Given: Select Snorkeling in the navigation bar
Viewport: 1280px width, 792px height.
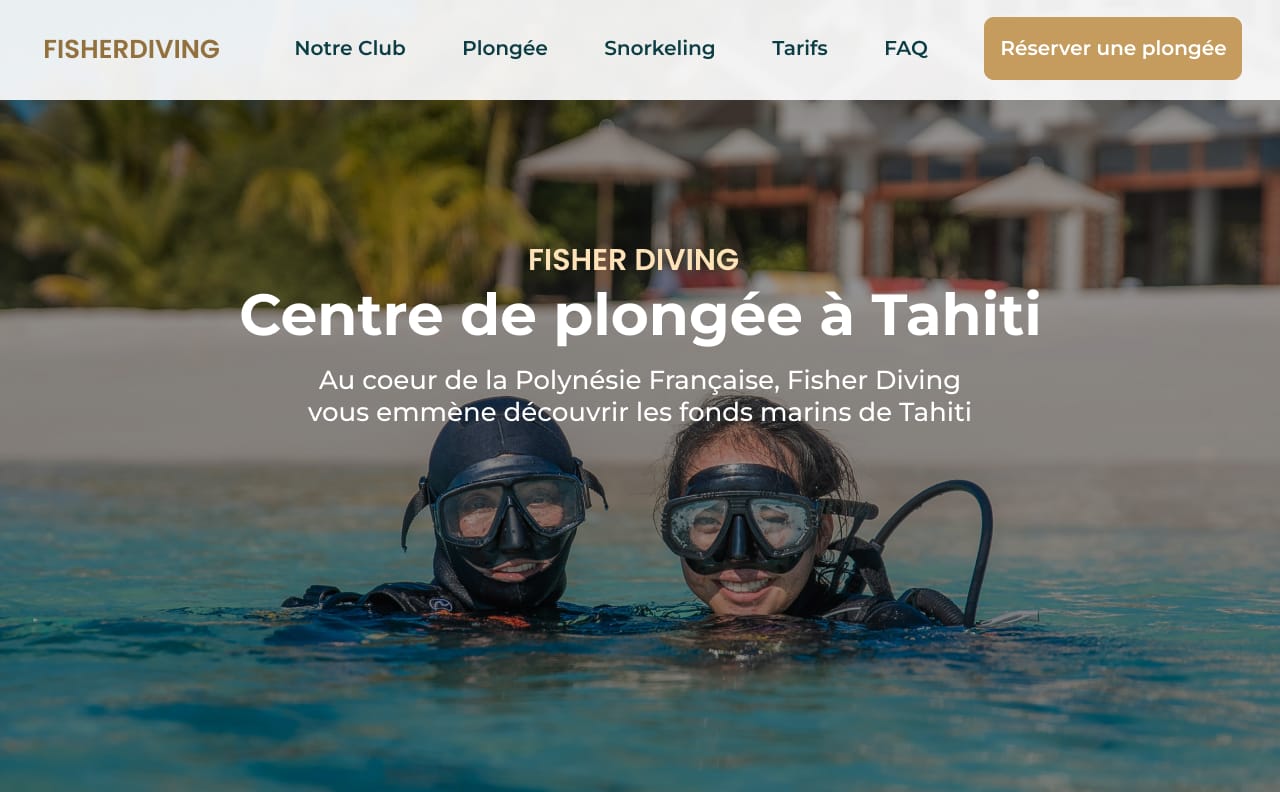Looking at the screenshot, I should (x=660, y=48).
